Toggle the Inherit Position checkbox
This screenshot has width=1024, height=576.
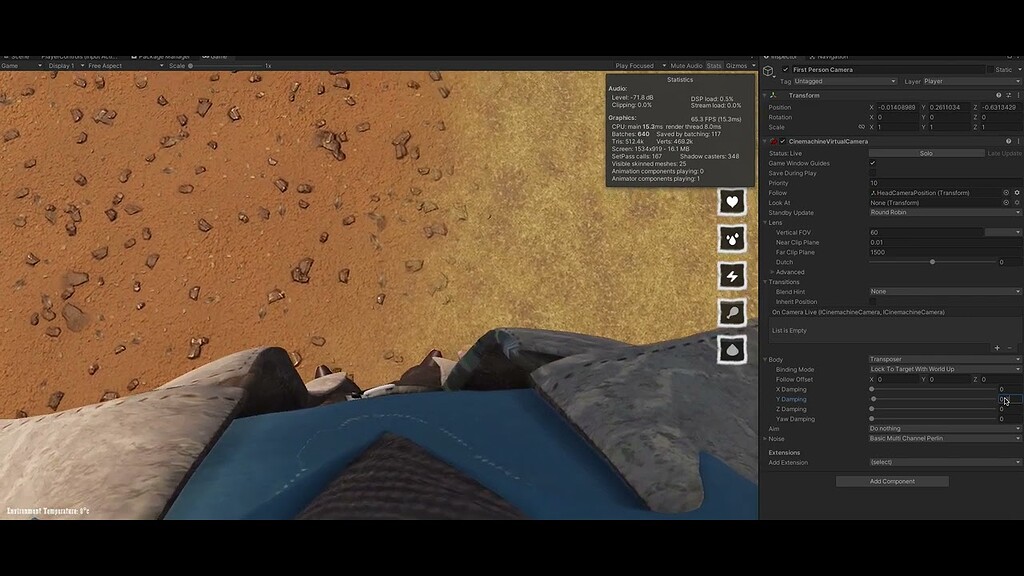[871, 302]
